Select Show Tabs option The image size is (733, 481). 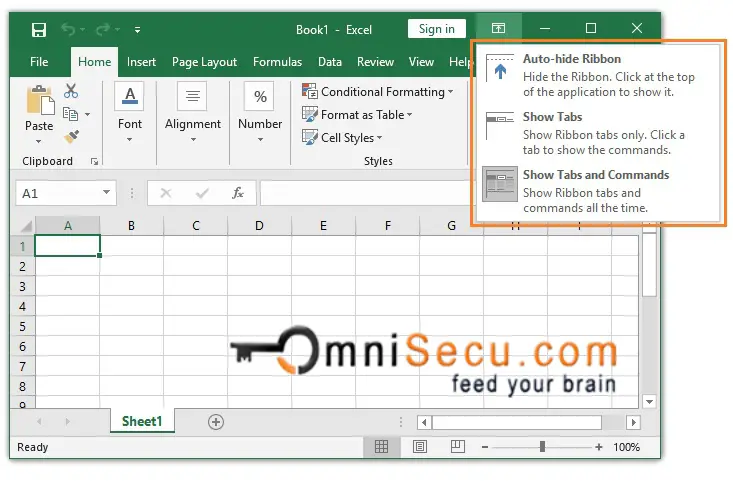coord(597,133)
